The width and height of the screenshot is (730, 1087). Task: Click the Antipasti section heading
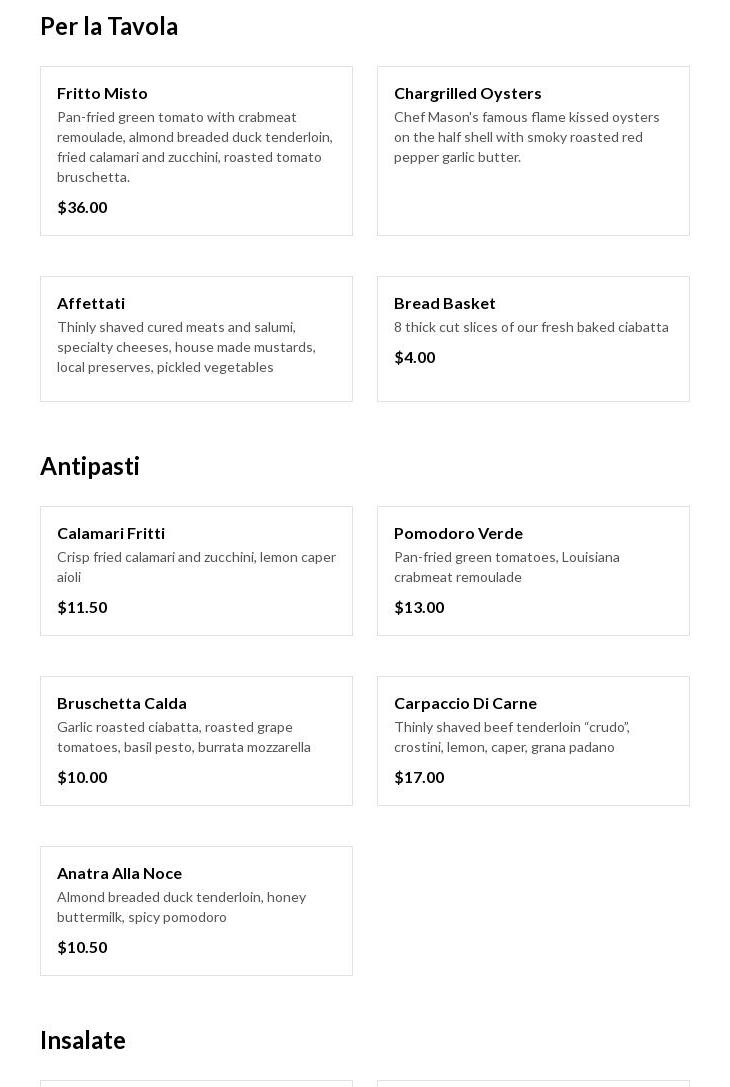click(90, 466)
